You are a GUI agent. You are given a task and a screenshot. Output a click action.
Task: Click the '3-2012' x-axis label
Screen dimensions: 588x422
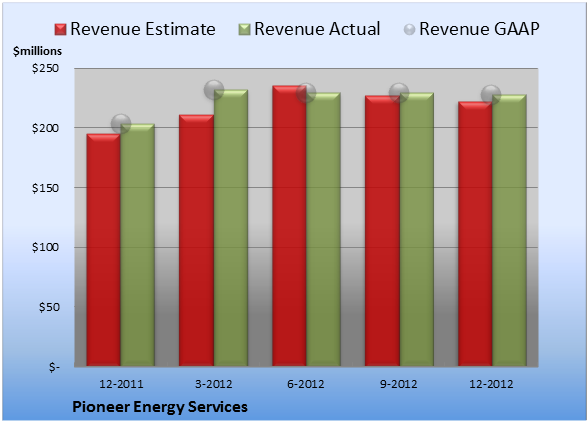pos(214,384)
